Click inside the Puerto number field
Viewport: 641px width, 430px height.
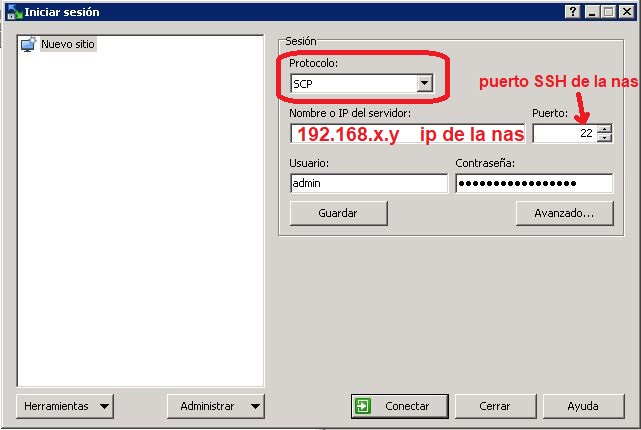pos(563,134)
